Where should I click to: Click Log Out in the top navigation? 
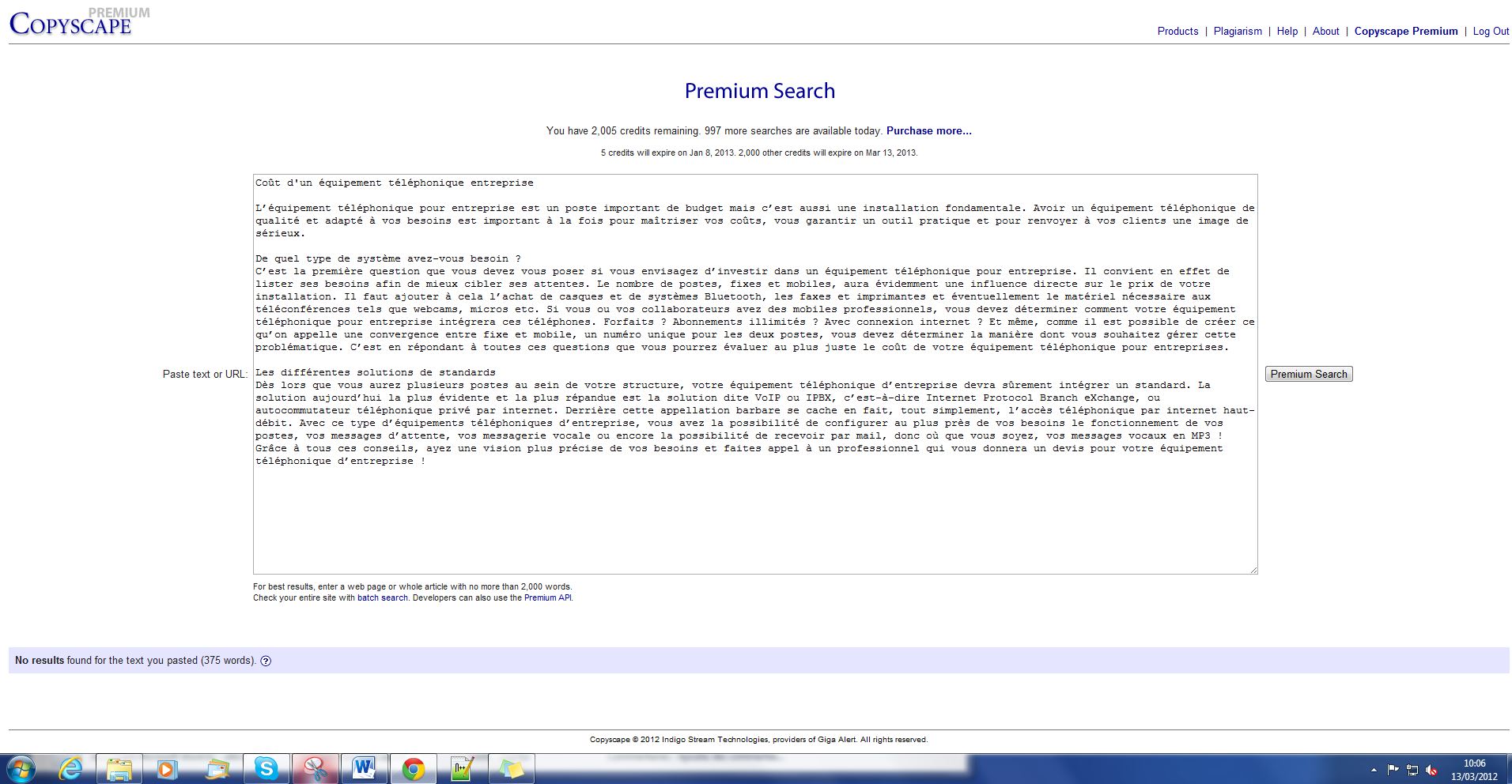[x=1491, y=32]
